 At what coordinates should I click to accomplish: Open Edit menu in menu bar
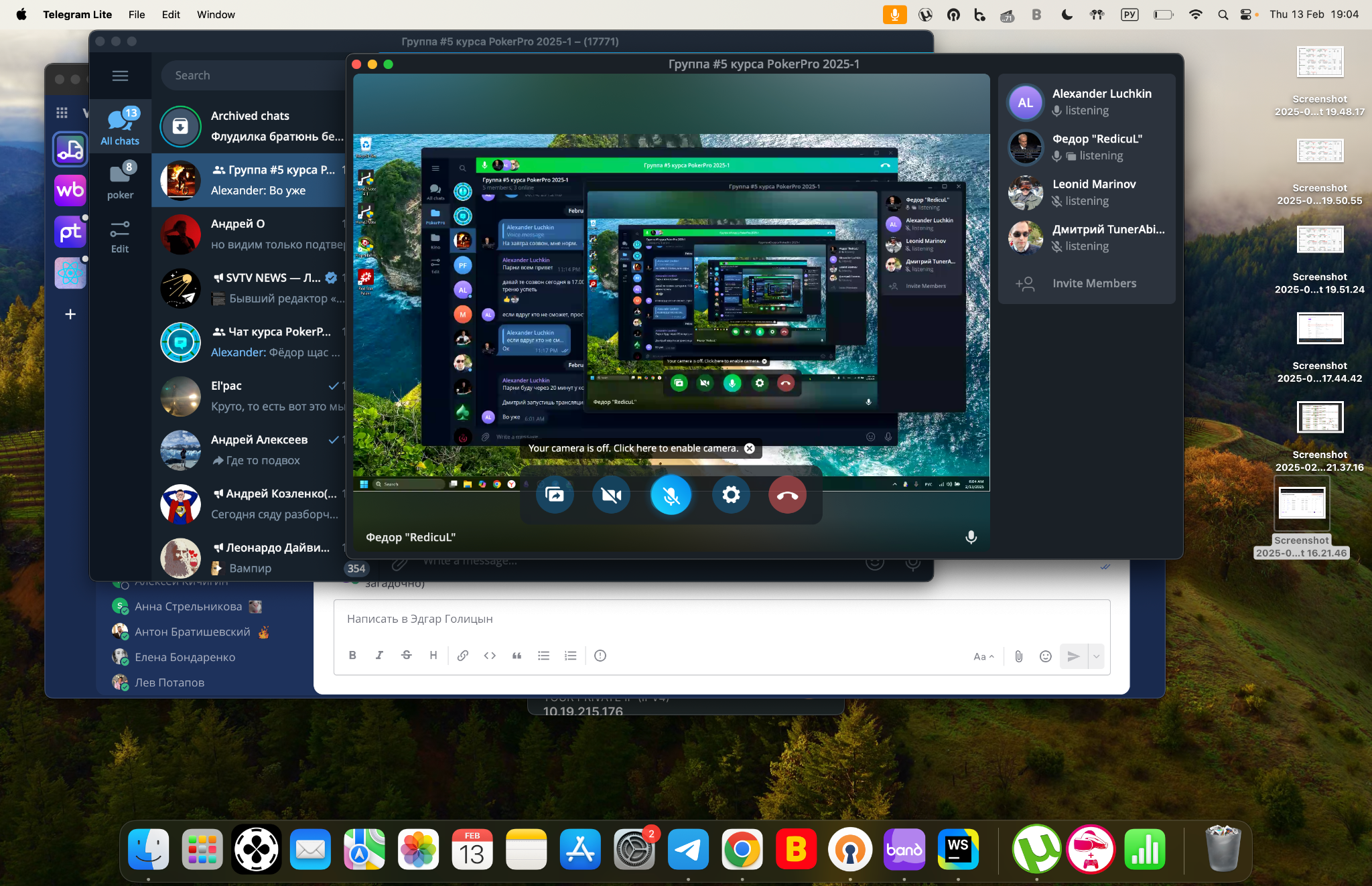point(171,14)
